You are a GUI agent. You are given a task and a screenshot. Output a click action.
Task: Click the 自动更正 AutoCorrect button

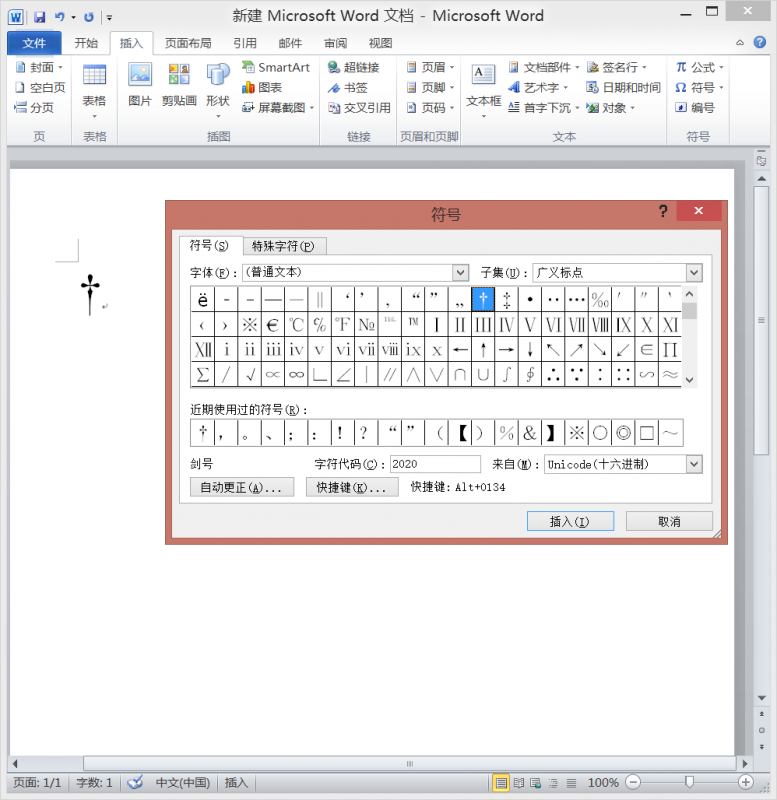click(242, 487)
